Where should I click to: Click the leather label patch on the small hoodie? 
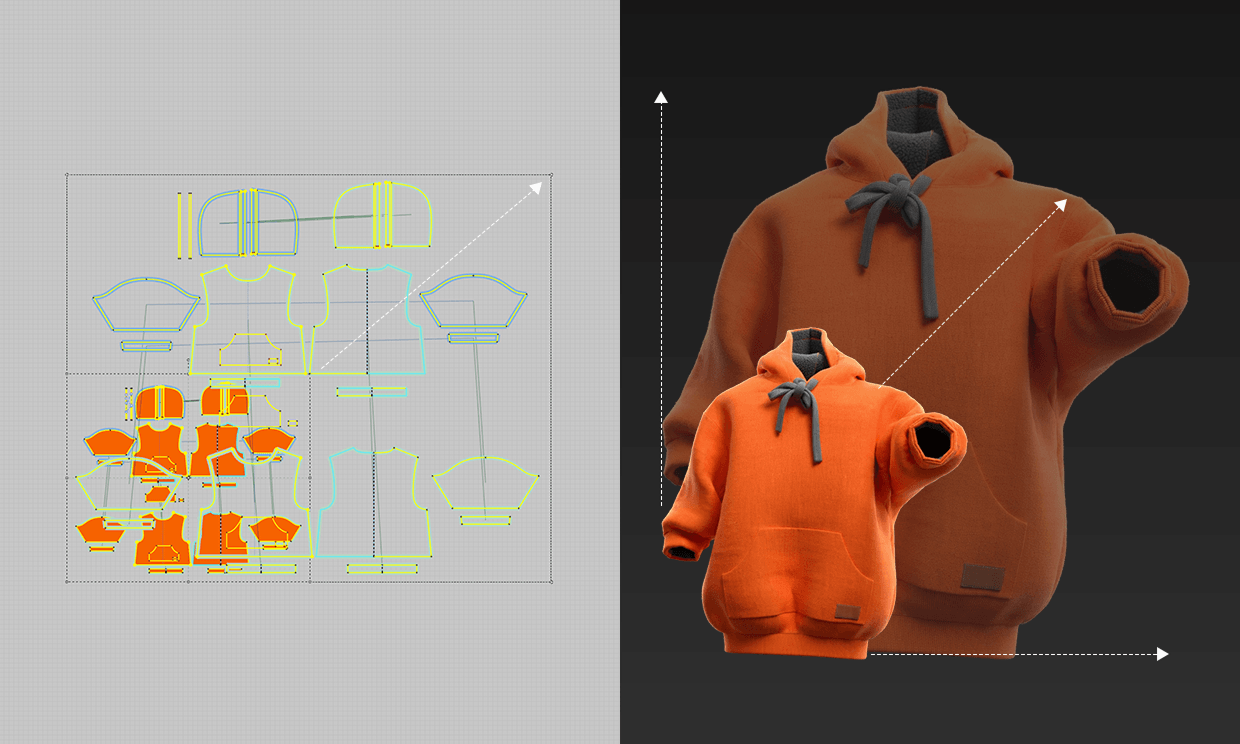click(x=848, y=614)
